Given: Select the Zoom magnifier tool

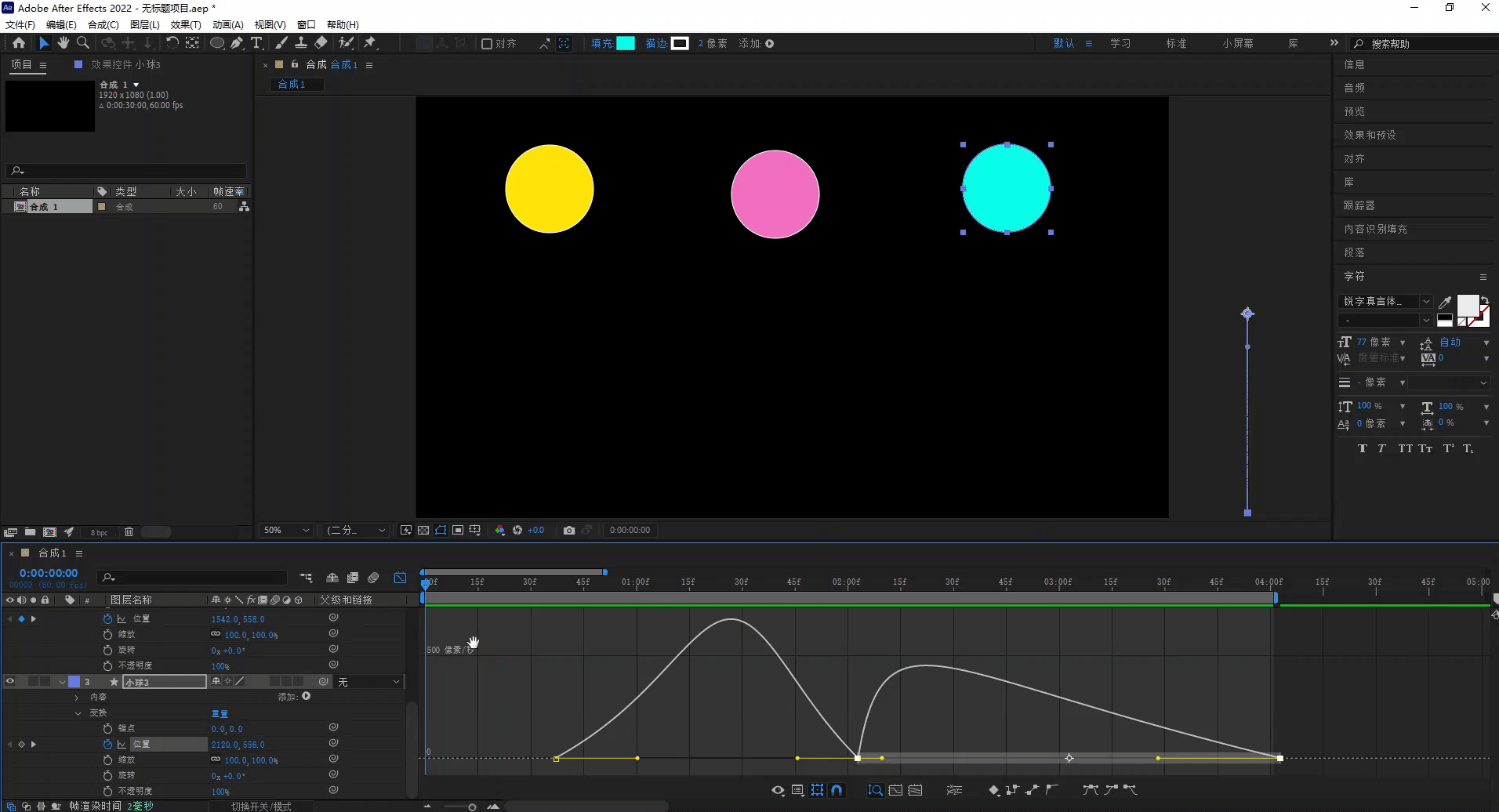Looking at the screenshot, I should (x=83, y=43).
